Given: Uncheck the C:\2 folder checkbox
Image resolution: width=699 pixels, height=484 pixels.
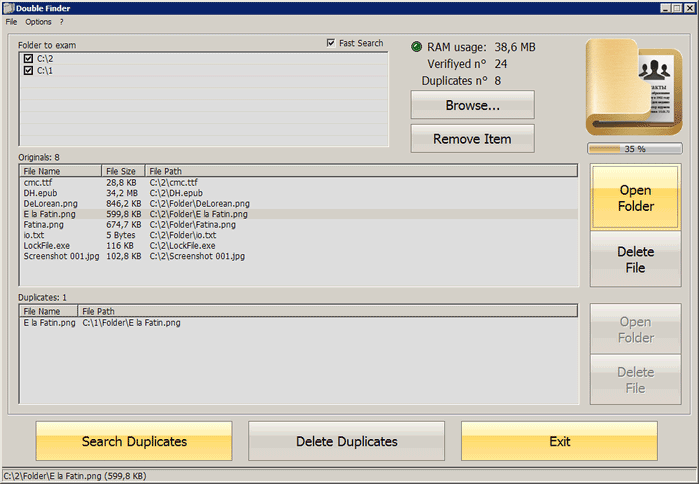Looking at the screenshot, I should pyautogui.click(x=28, y=59).
